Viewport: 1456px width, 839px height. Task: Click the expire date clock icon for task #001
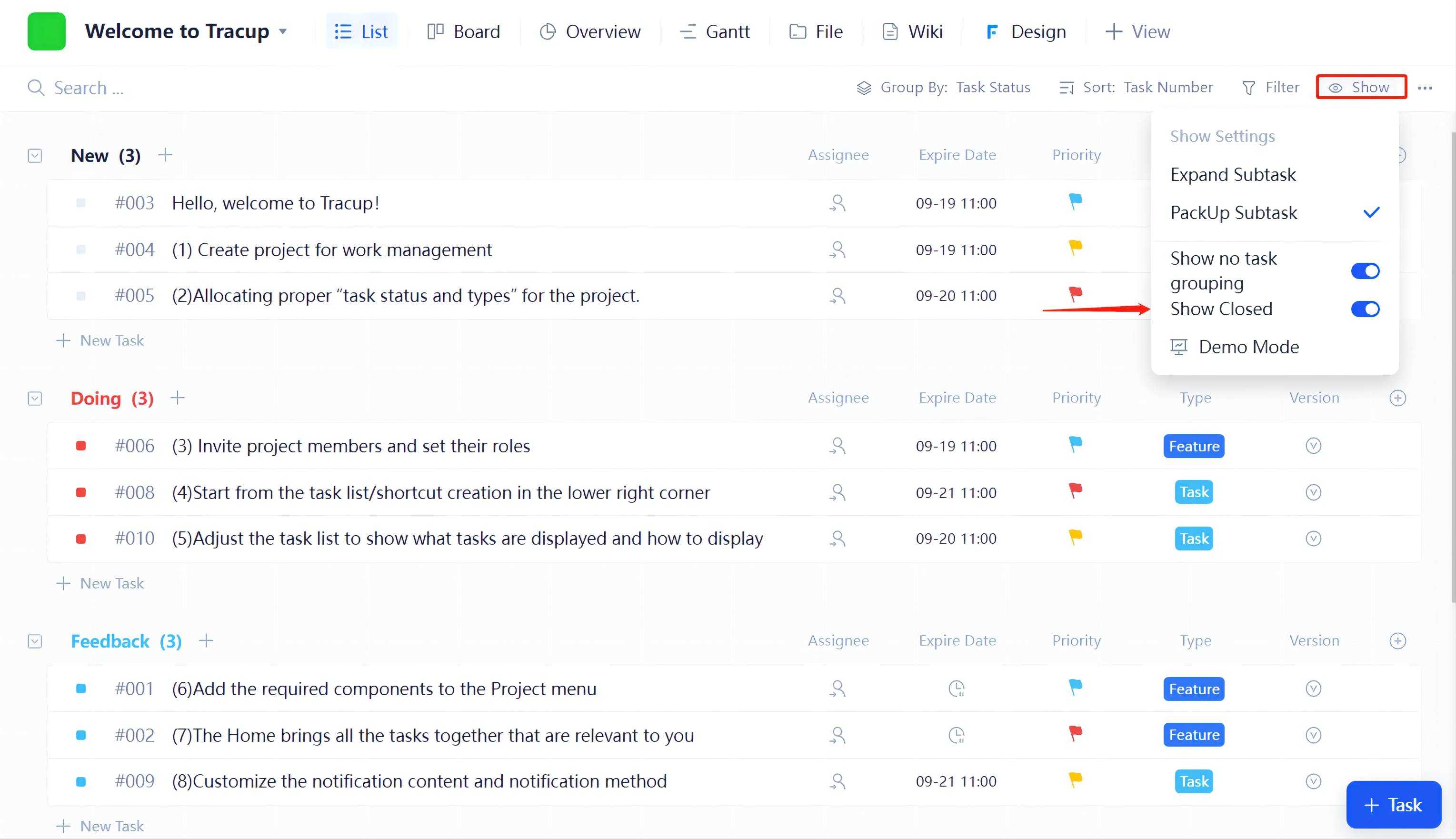[957, 689]
